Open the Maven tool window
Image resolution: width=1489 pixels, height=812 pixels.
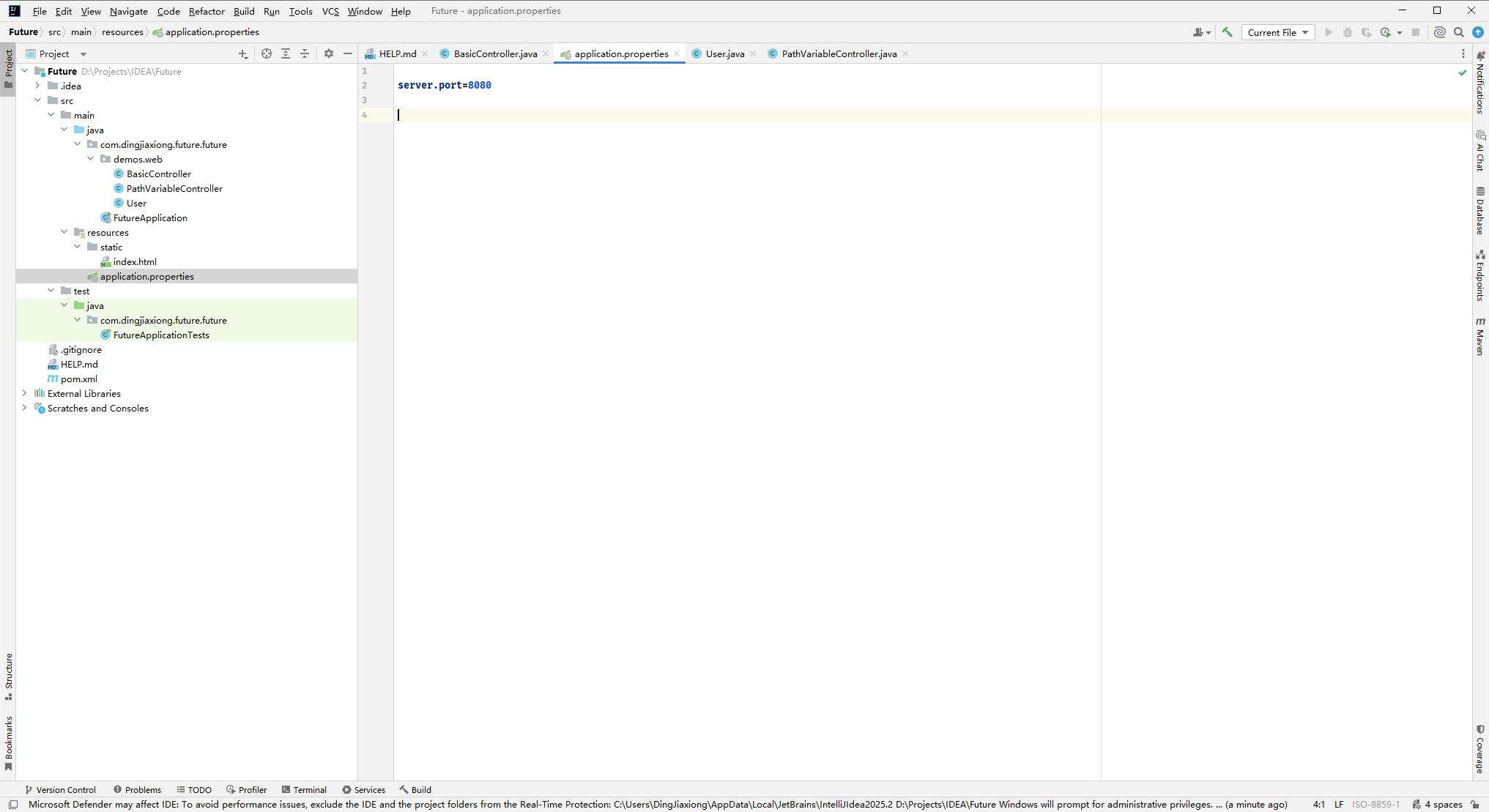coord(1480,336)
